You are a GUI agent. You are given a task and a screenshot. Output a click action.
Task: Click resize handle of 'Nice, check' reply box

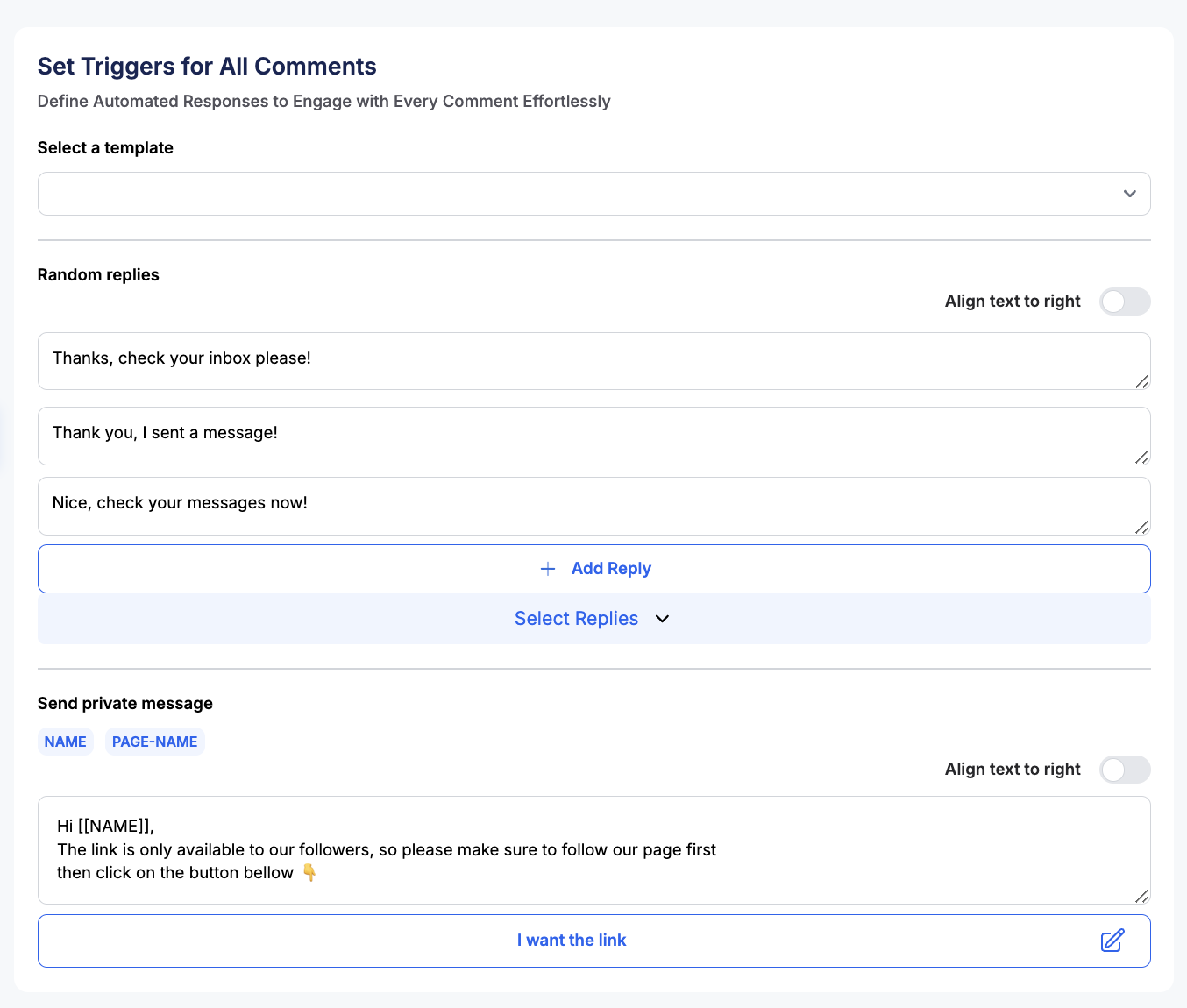click(1141, 527)
